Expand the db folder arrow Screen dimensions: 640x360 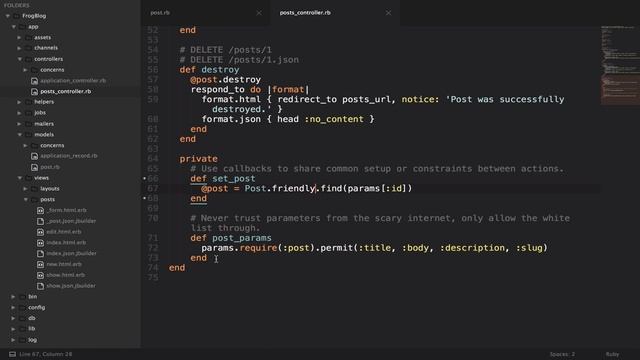tap(13, 318)
